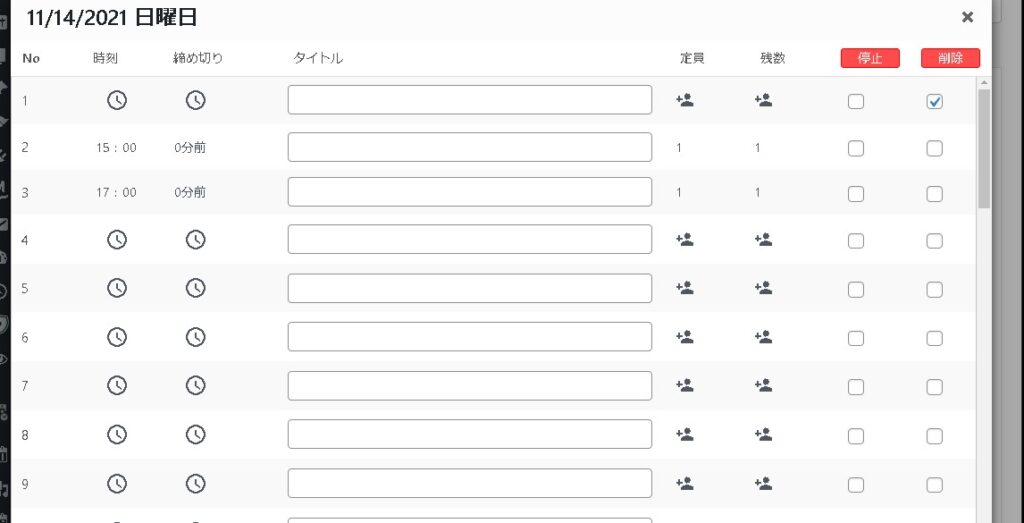Focus the title field in row 3

(x=470, y=192)
